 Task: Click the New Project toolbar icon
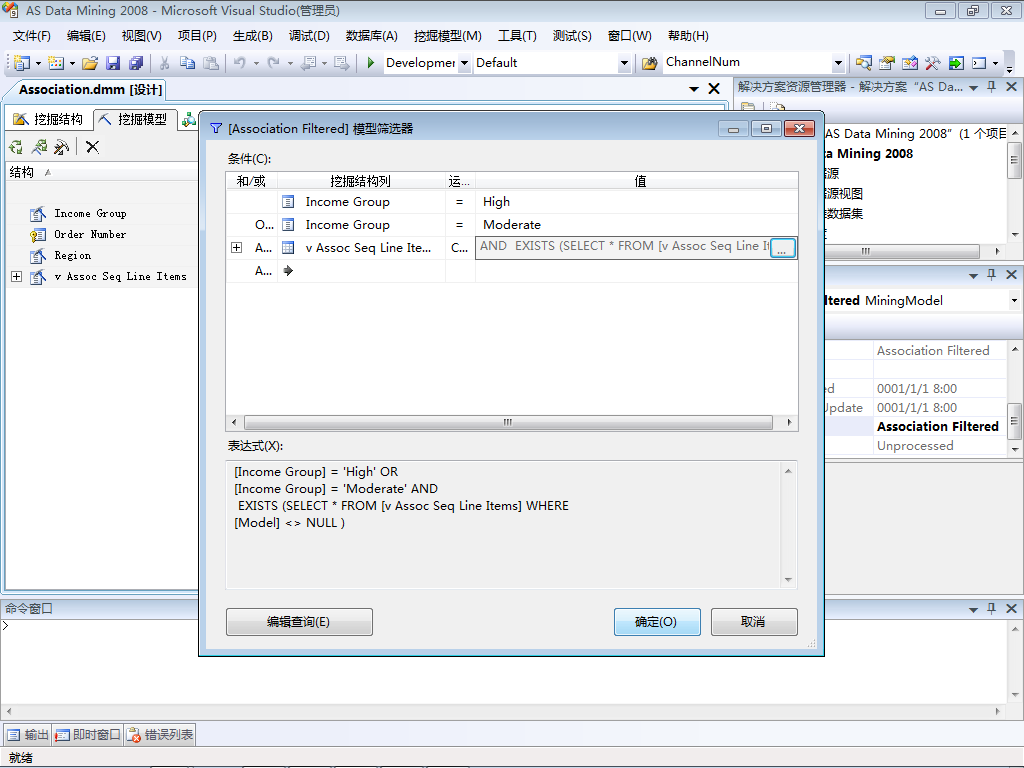[x=22, y=63]
